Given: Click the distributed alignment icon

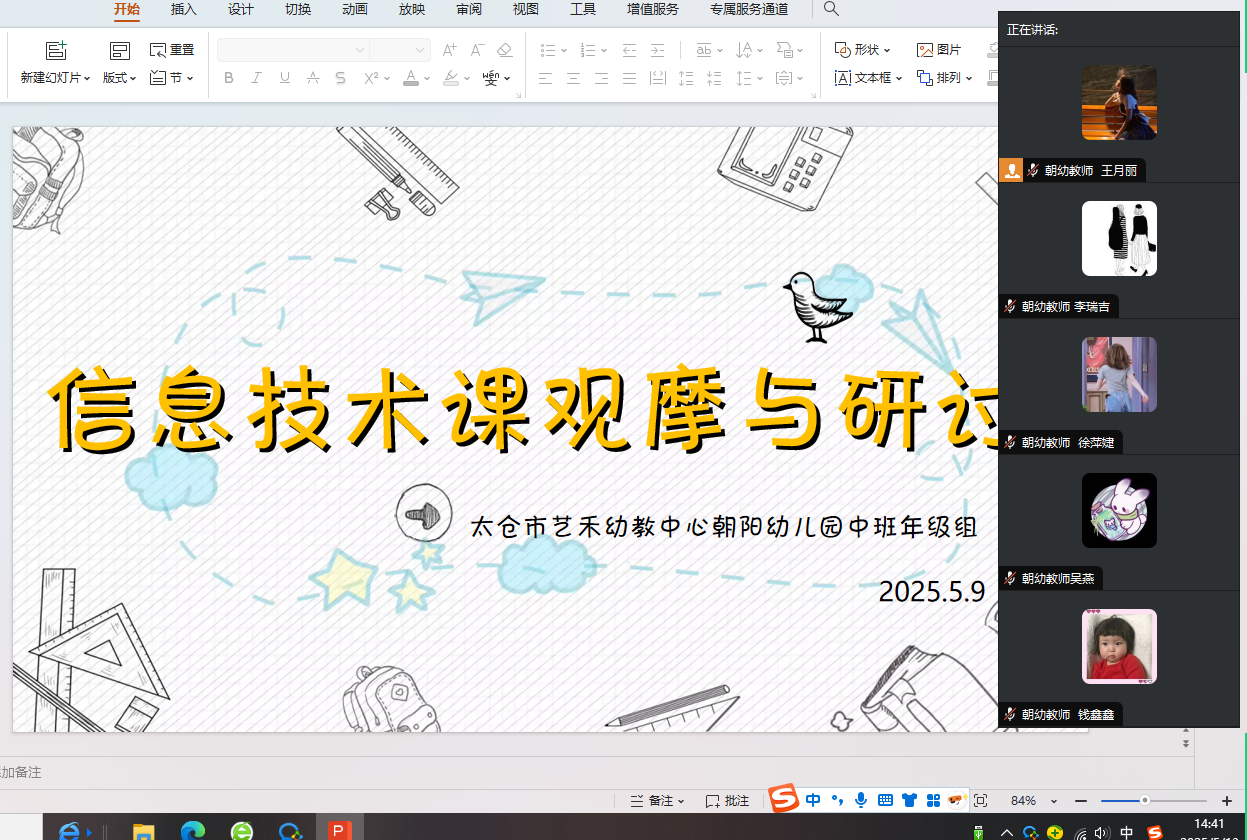Looking at the screenshot, I should pos(657,78).
